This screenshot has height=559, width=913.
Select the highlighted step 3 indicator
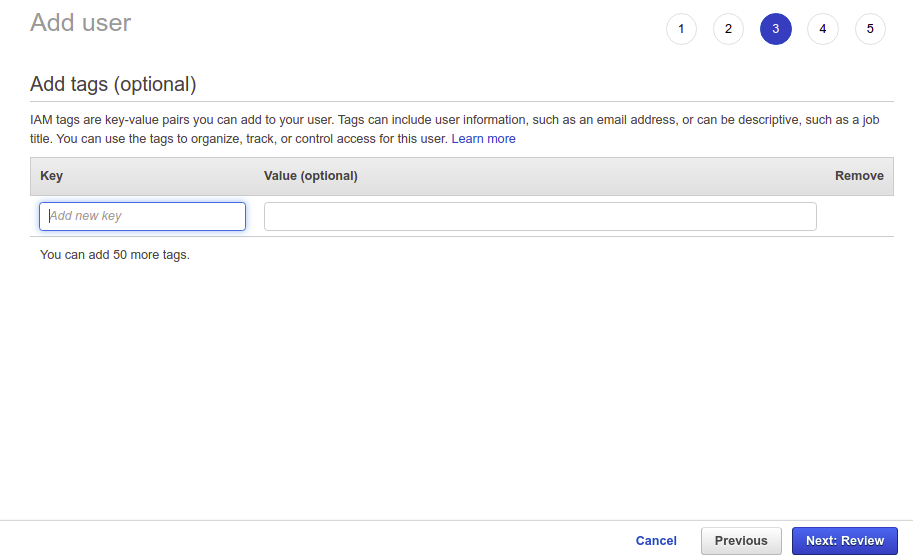775,29
